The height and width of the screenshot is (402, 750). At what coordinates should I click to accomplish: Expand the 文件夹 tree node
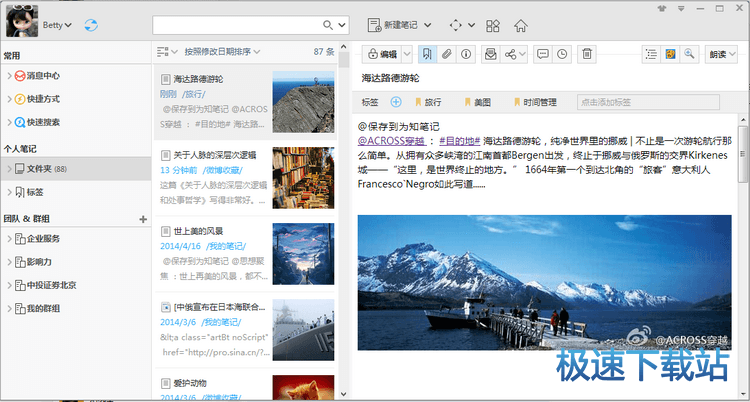pyautogui.click(x=10, y=169)
